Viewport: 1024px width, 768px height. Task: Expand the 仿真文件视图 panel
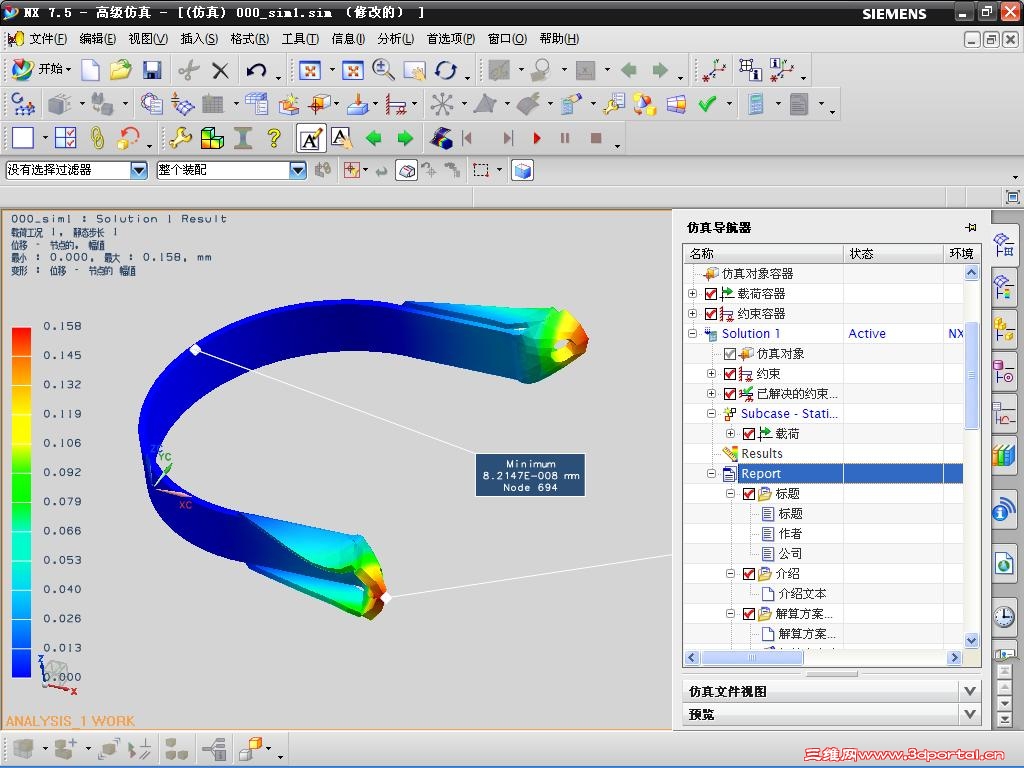point(968,691)
